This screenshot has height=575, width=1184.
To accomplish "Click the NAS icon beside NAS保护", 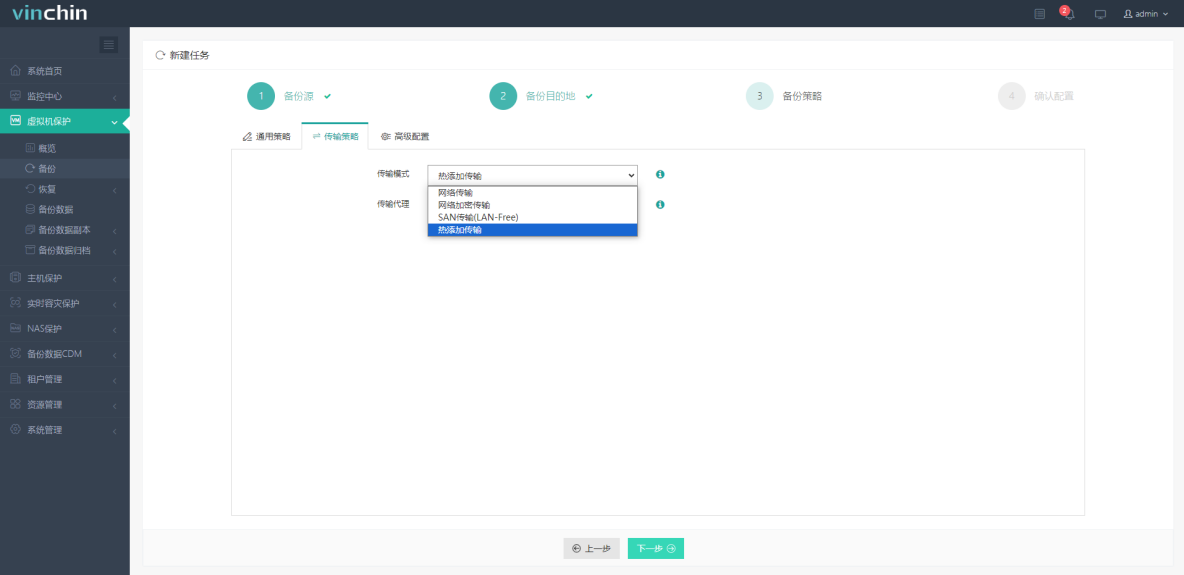I will [x=15, y=328].
